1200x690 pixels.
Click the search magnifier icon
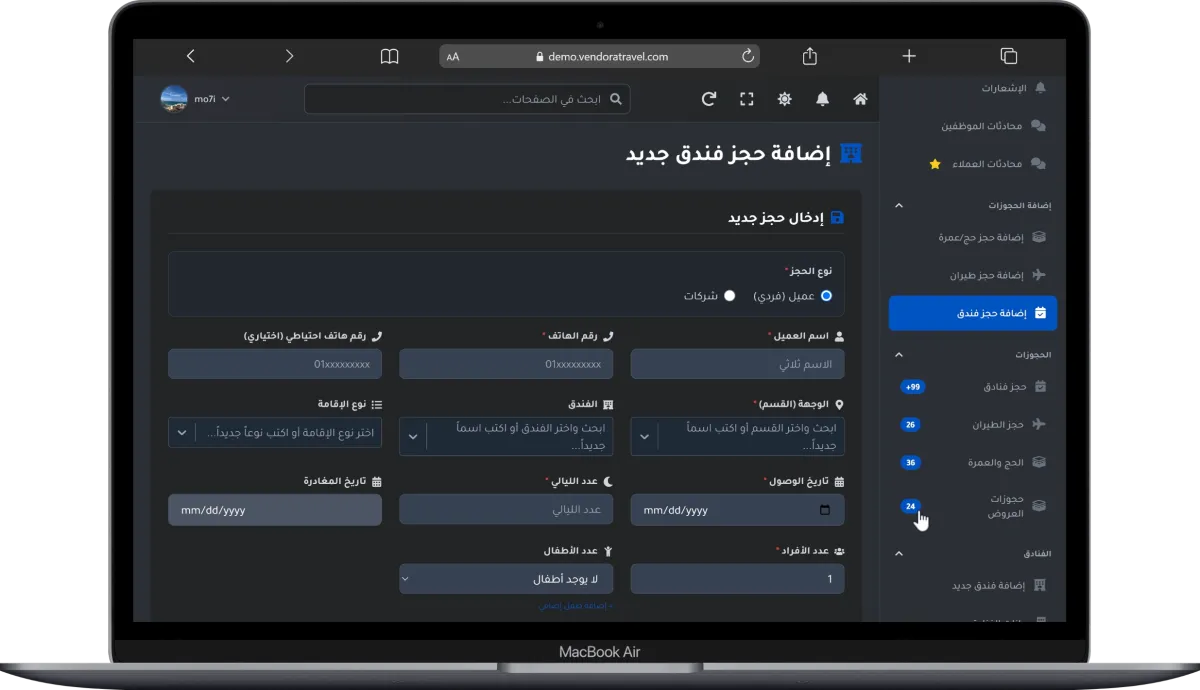click(616, 99)
